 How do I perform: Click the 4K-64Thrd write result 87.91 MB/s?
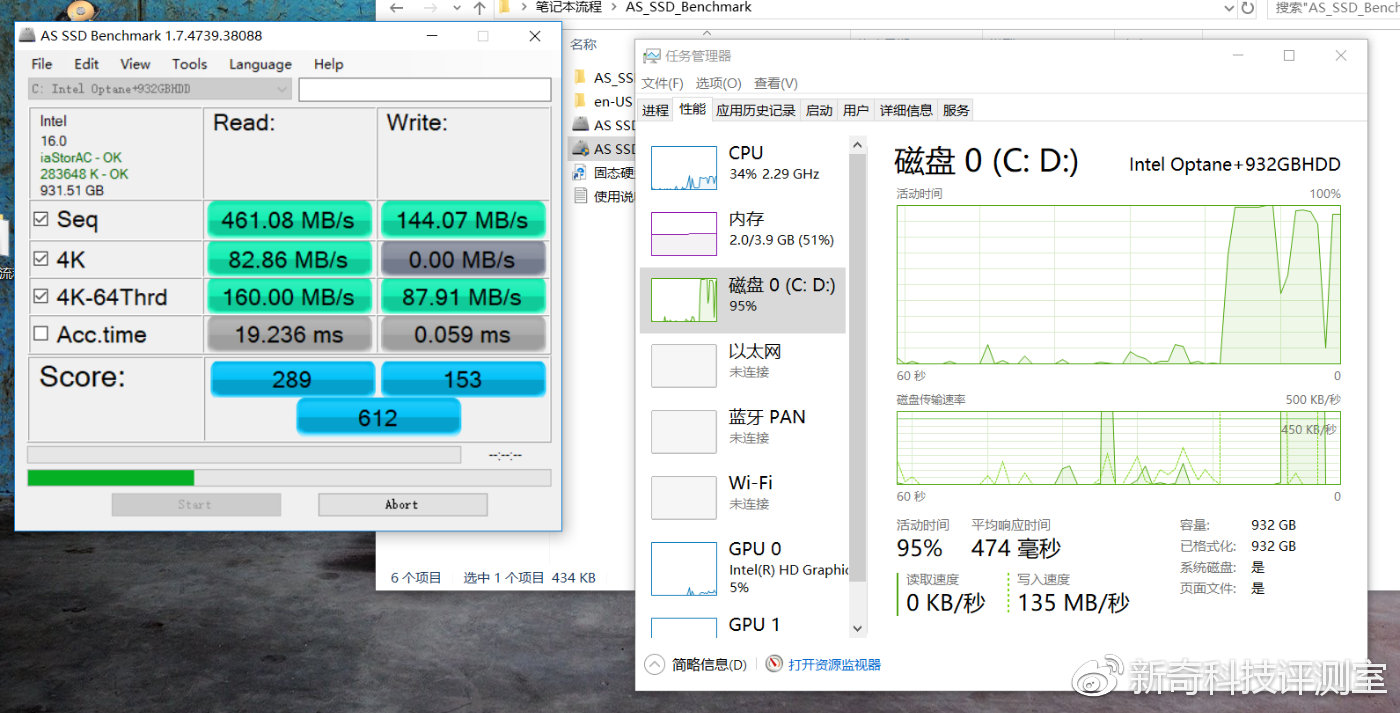pos(462,297)
